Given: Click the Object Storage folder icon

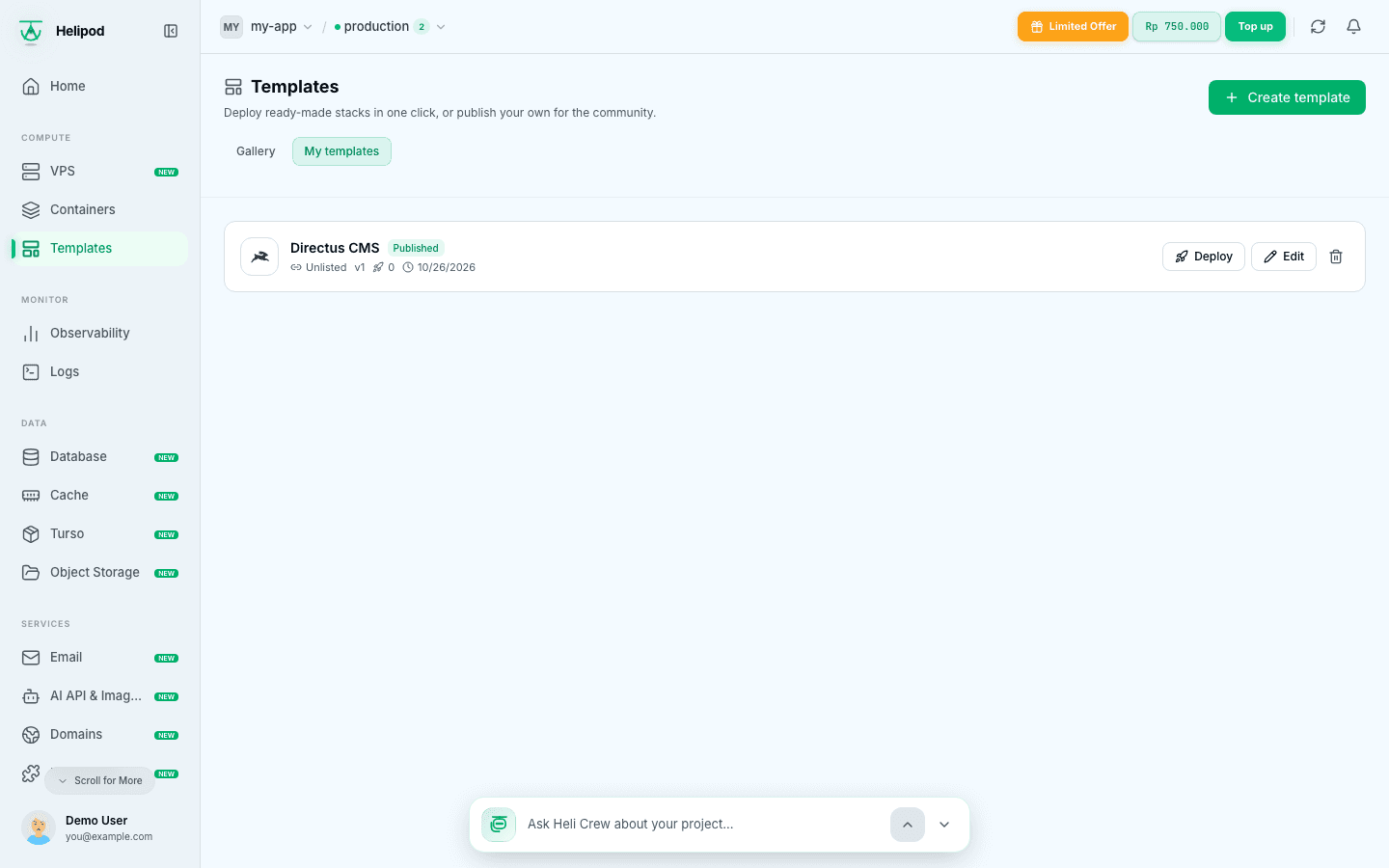Looking at the screenshot, I should pyautogui.click(x=31, y=572).
